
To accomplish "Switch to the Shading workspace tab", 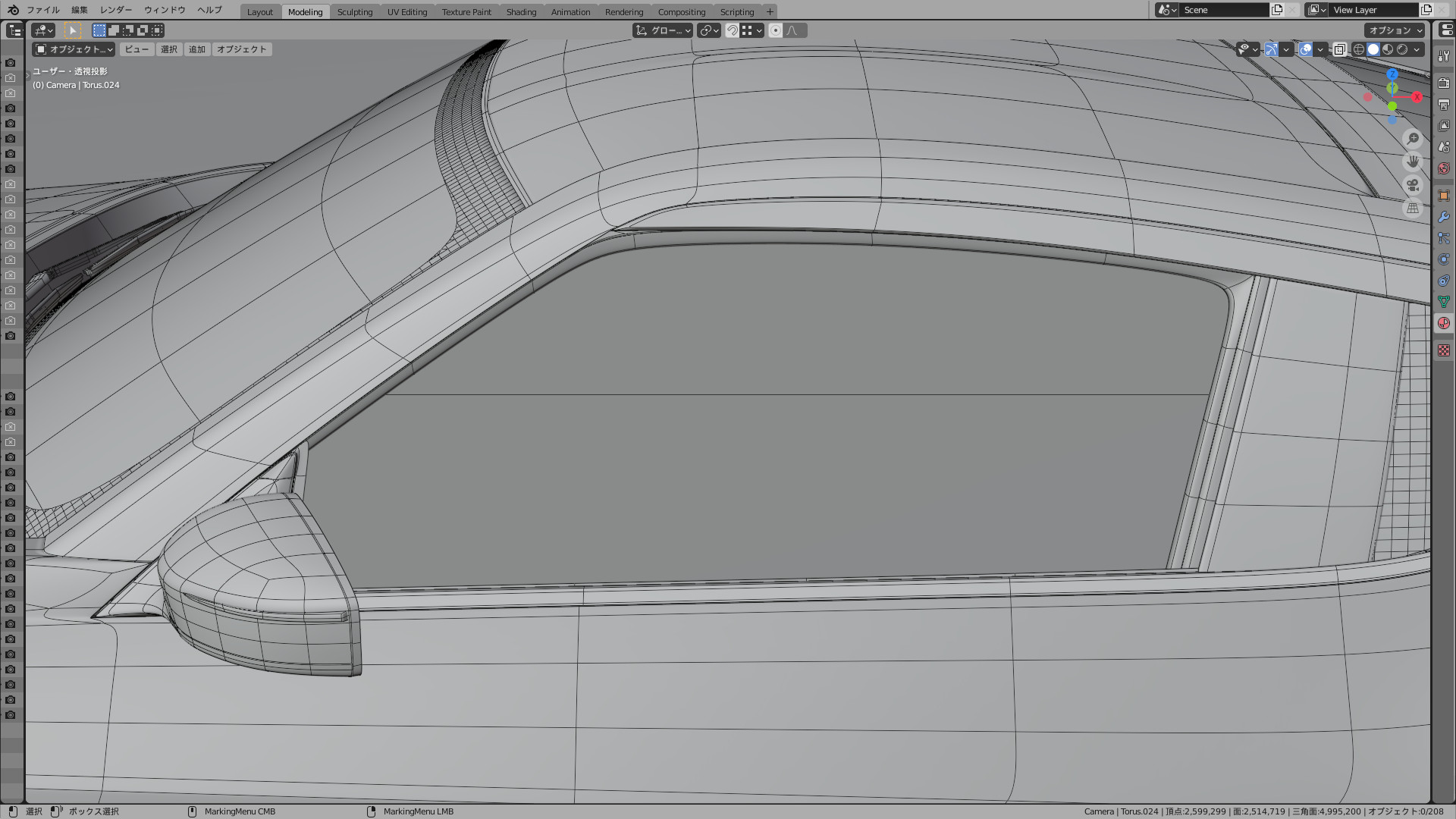I will pos(521,11).
